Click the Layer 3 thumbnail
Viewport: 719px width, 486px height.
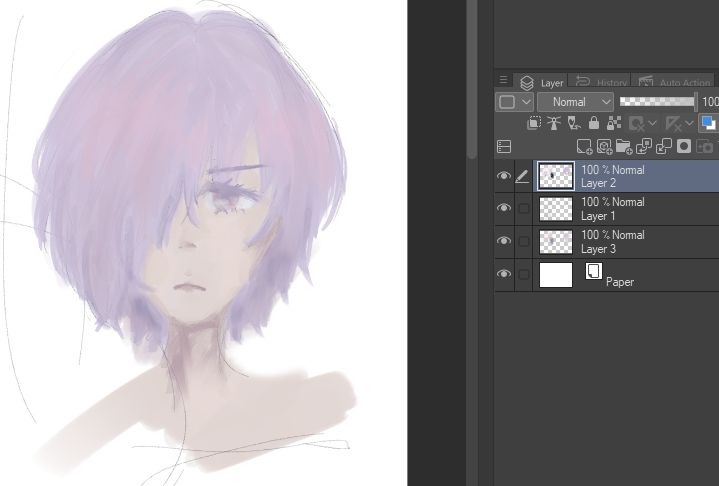coord(556,242)
